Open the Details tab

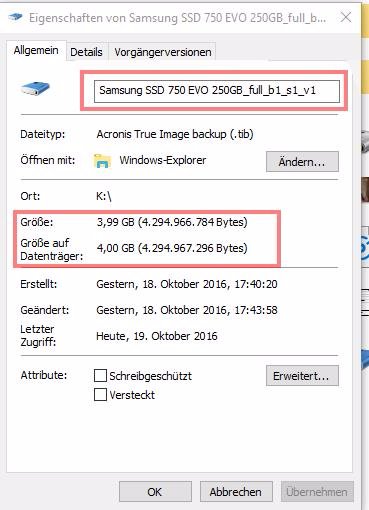(86, 52)
